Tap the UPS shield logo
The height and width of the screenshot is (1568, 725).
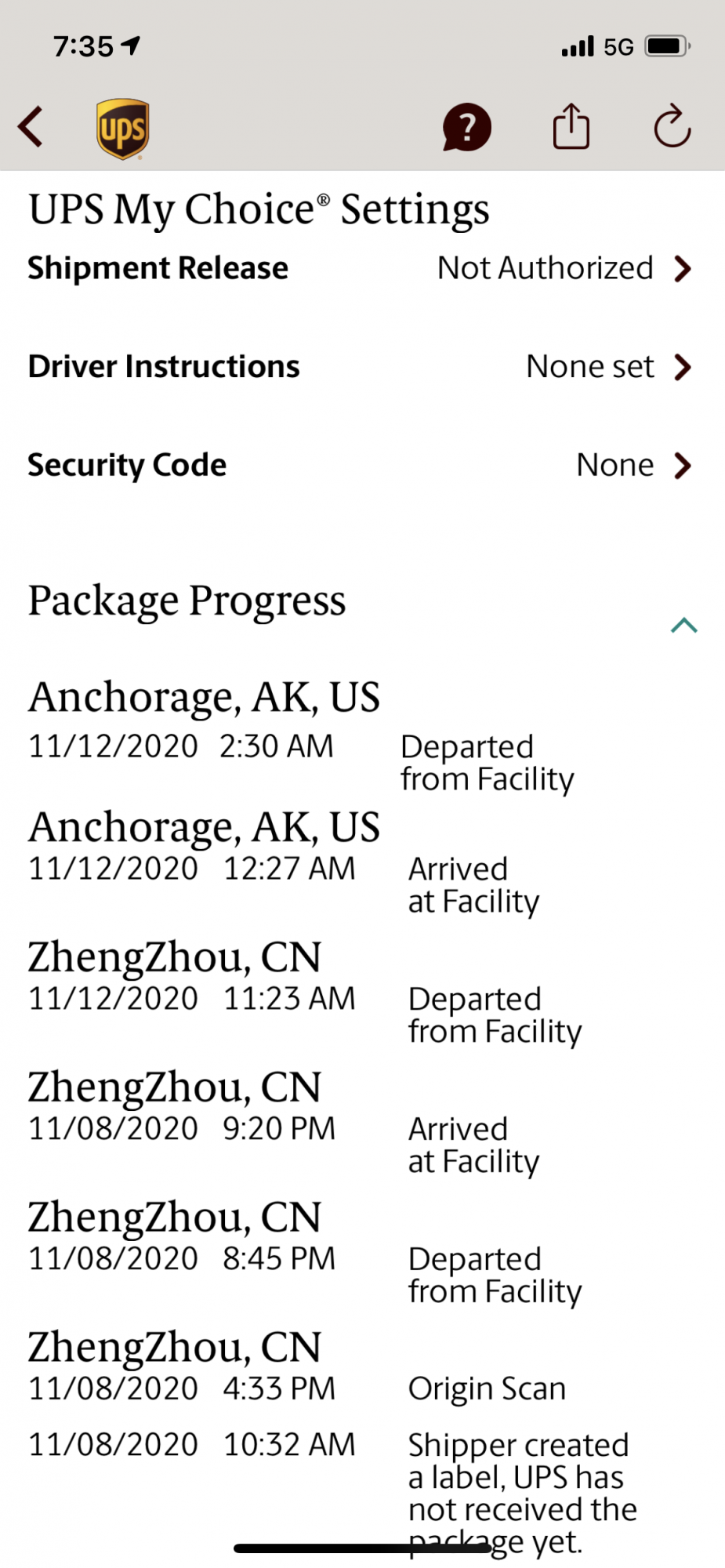click(123, 129)
